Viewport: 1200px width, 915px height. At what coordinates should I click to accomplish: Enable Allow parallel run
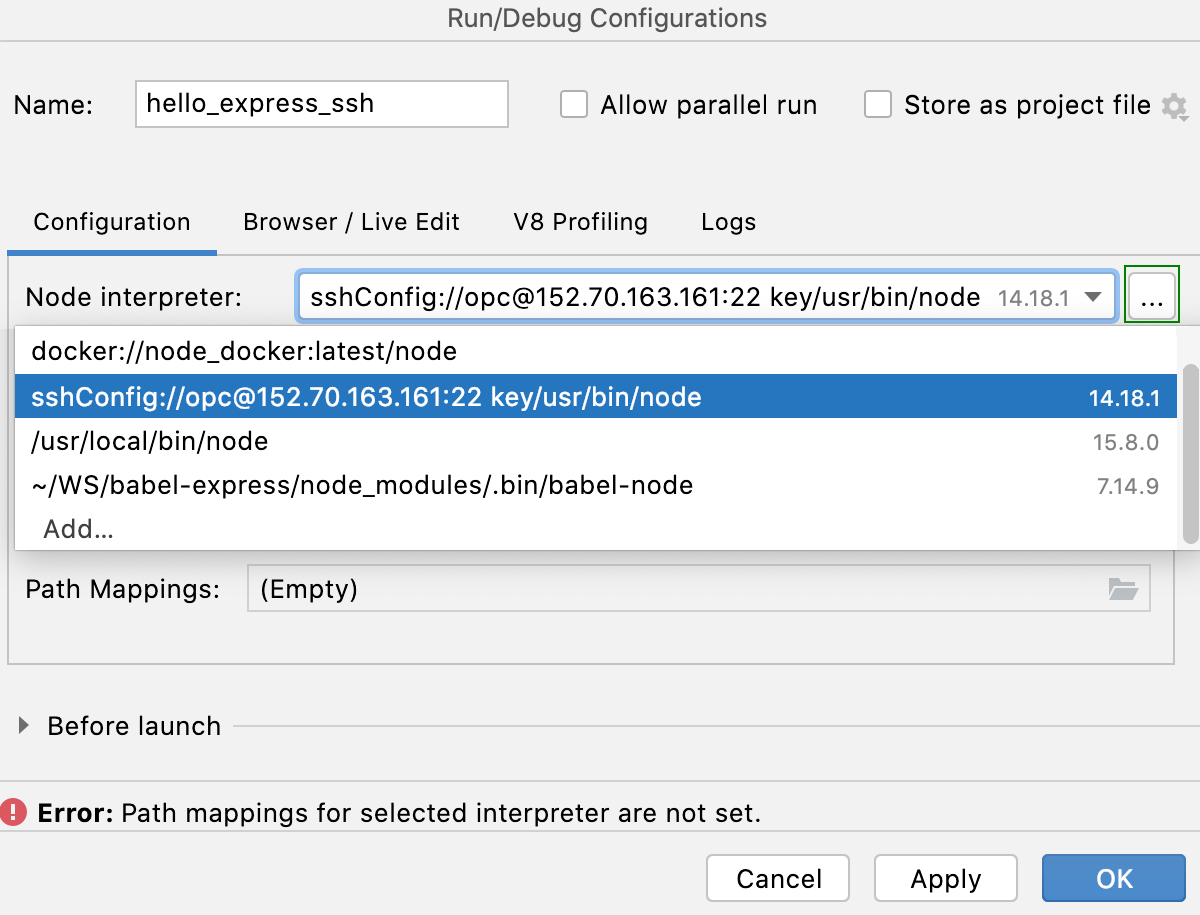click(574, 104)
